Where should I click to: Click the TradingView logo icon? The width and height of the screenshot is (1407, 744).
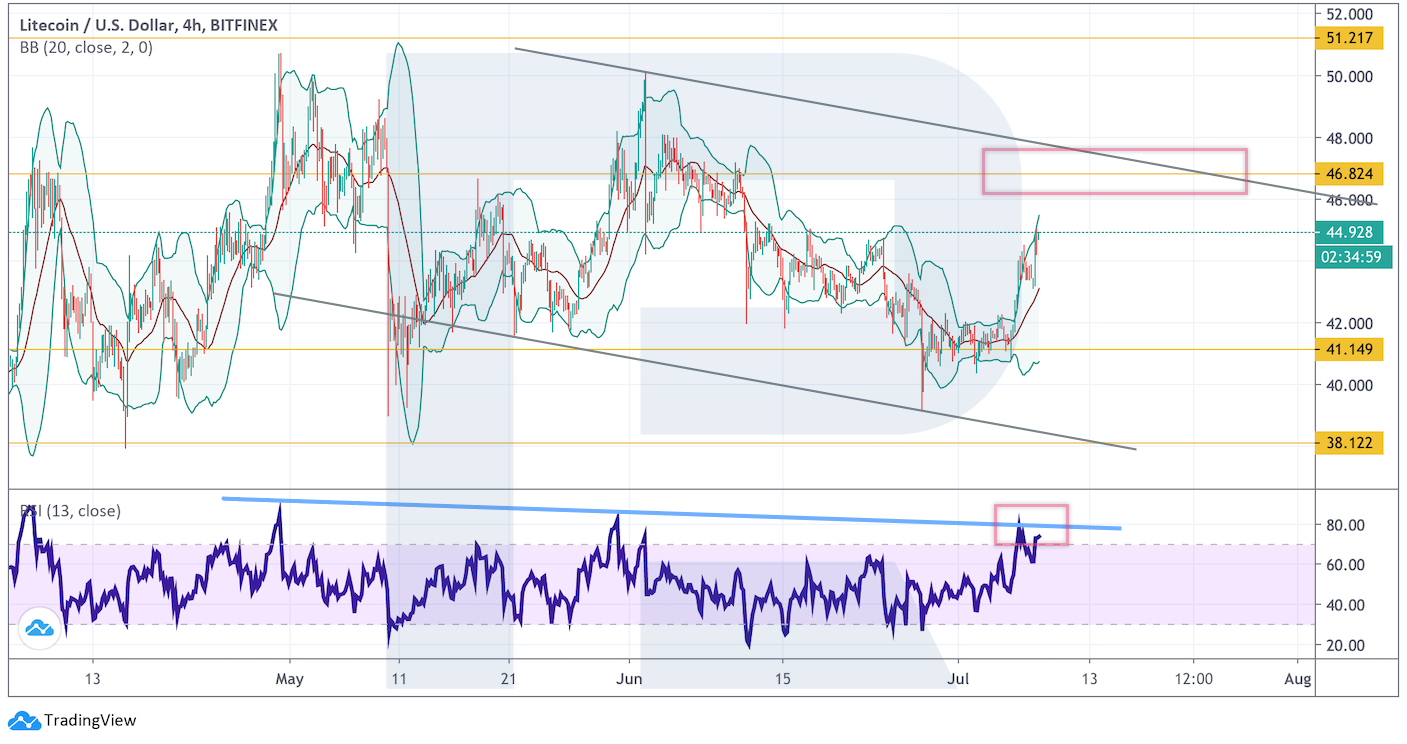tap(24, 720)
